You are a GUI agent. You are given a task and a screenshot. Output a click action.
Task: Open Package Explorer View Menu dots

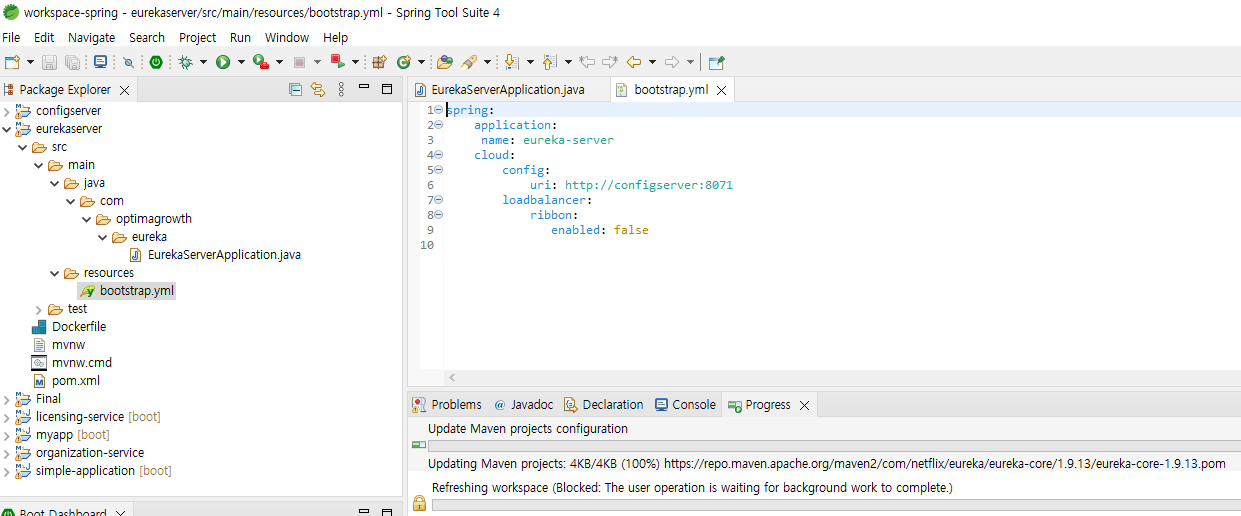pos(341,90)
